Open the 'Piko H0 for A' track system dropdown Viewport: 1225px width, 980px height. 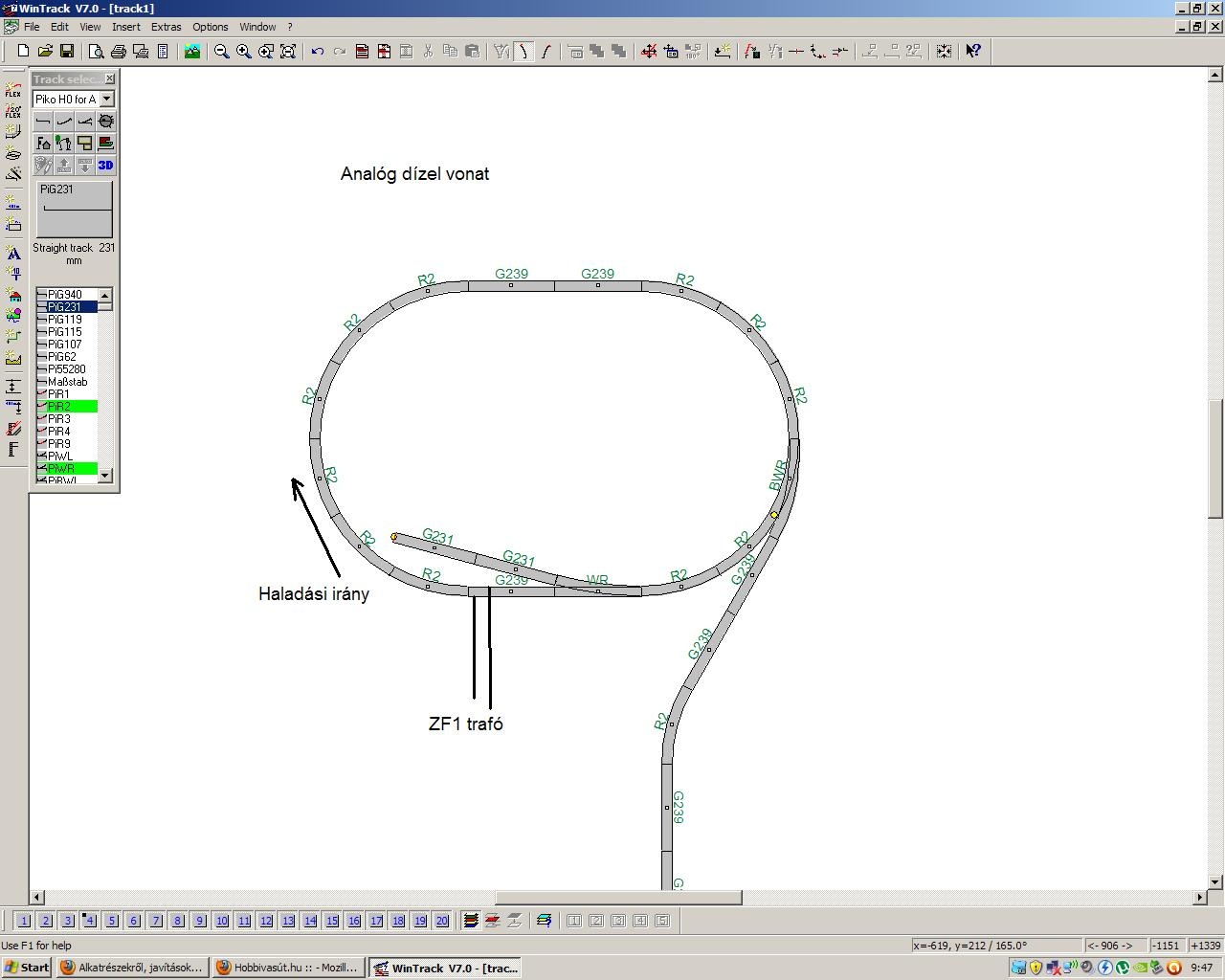(107, 99)
